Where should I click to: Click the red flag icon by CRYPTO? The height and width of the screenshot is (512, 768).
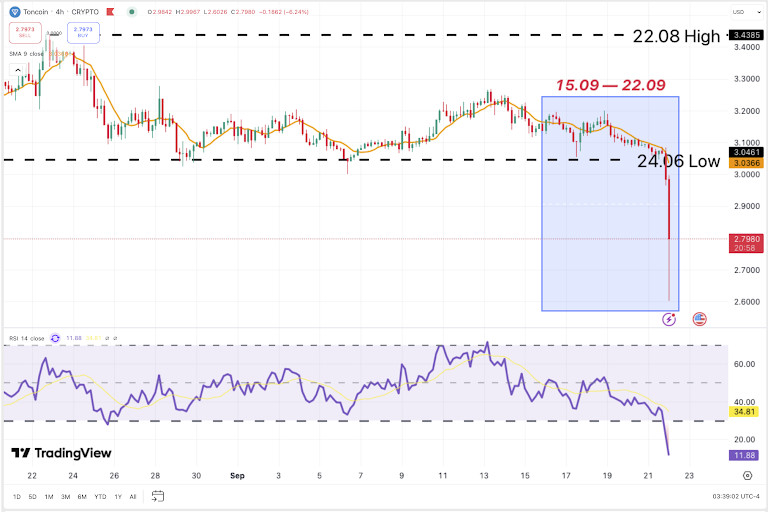click(110, 12)
